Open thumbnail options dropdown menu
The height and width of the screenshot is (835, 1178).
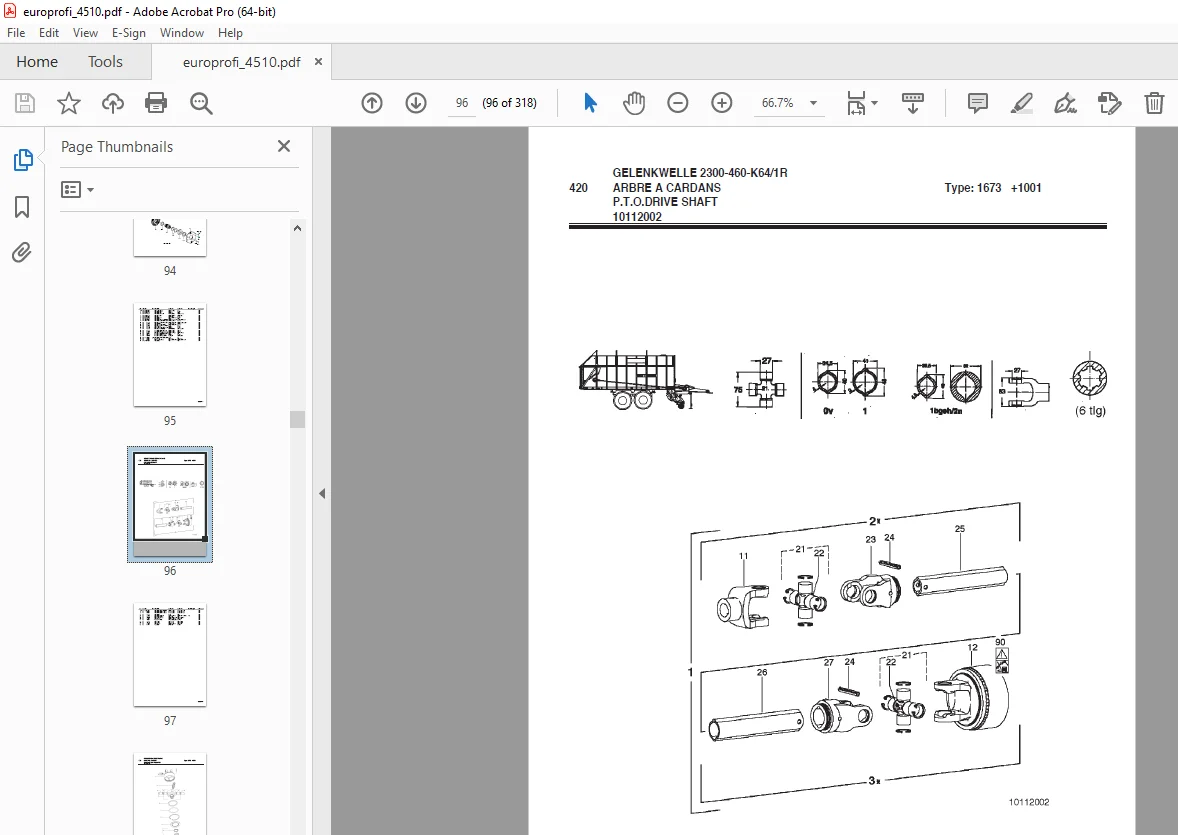click(x=77, y=189)
